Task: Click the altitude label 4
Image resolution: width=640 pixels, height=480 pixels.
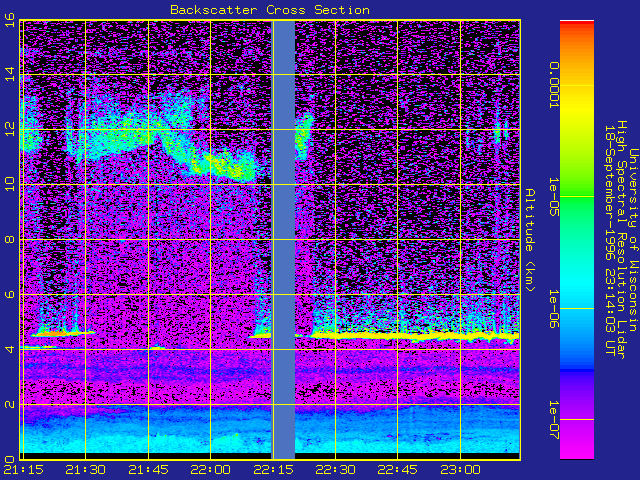Action: point(9,349)
